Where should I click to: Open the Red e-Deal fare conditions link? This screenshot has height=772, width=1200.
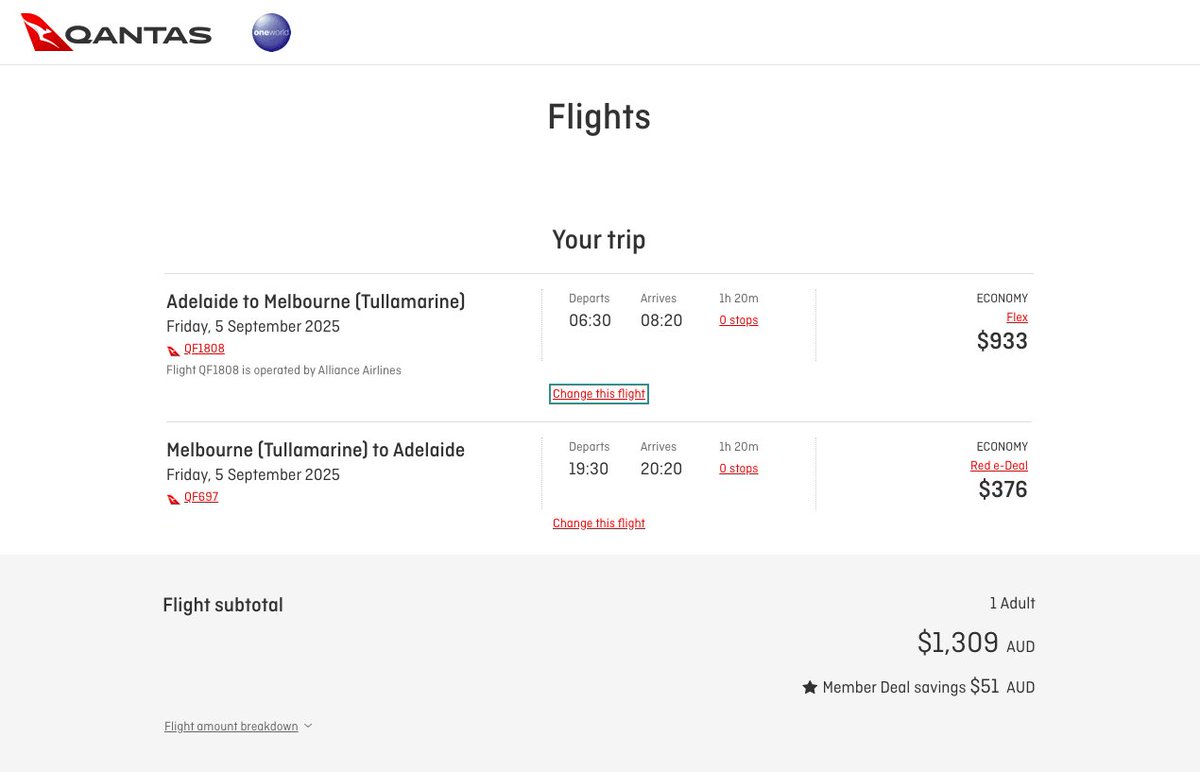coord(999,466)
